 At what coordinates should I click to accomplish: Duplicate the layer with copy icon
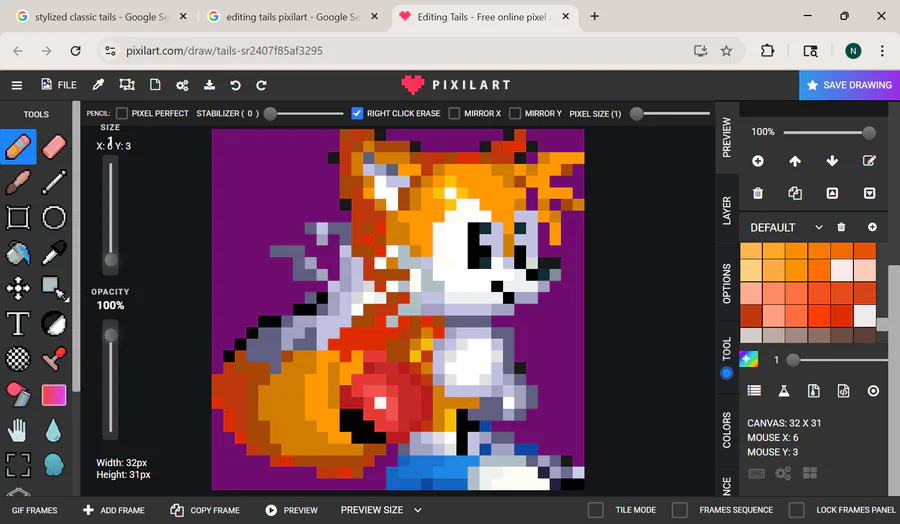click(795, 193)
